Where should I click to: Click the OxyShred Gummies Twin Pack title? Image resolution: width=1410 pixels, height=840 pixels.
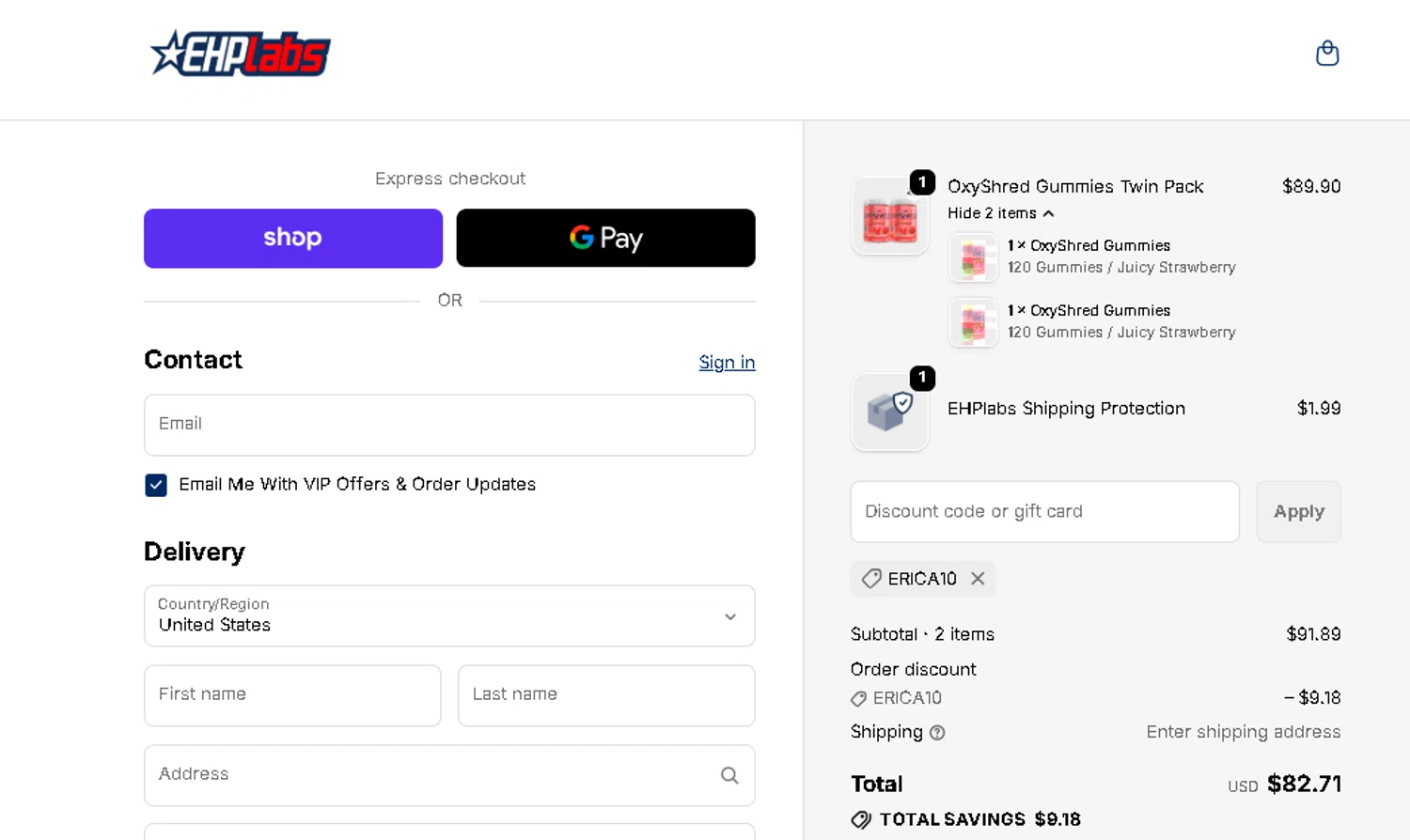pos(1075,186)
